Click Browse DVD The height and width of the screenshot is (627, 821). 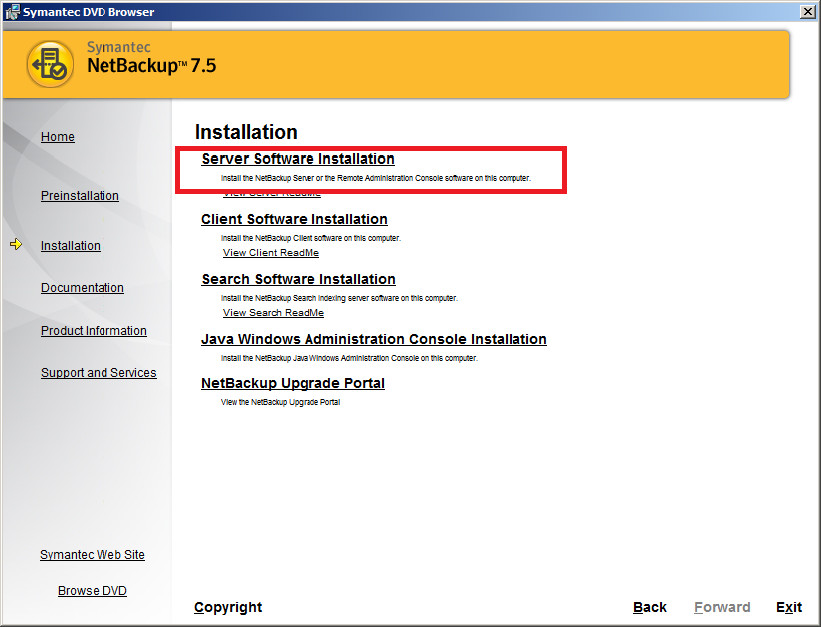[92, 591]
